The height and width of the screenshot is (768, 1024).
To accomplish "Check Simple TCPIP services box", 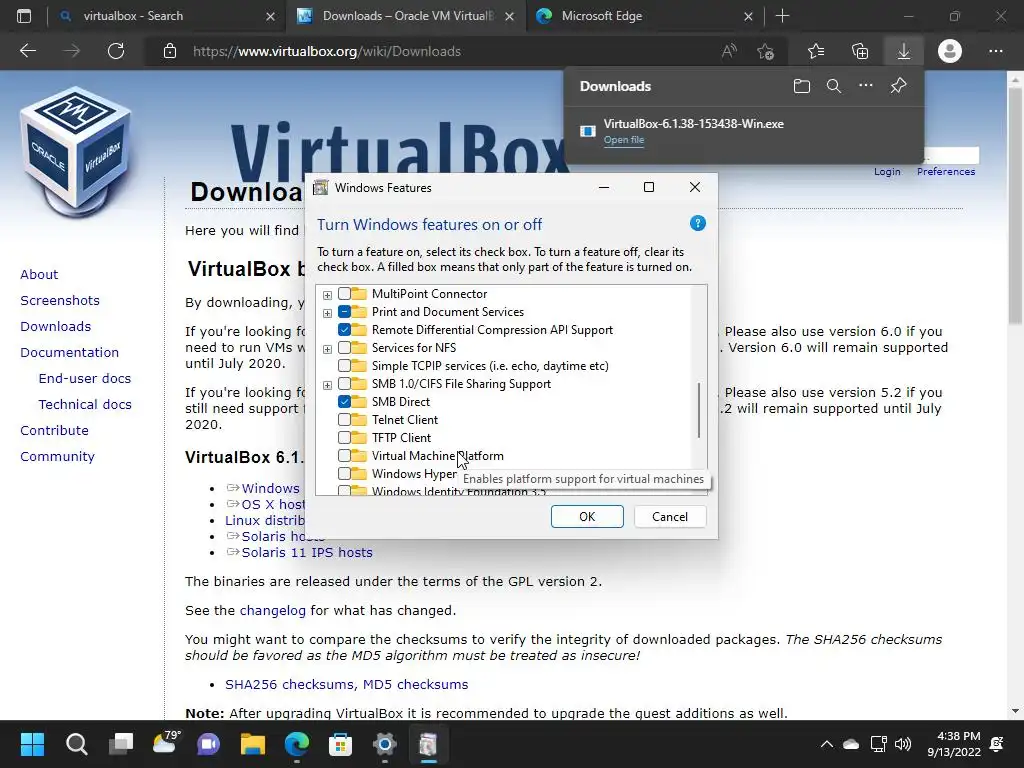I will pyautogui.click(x=344, y=366).
